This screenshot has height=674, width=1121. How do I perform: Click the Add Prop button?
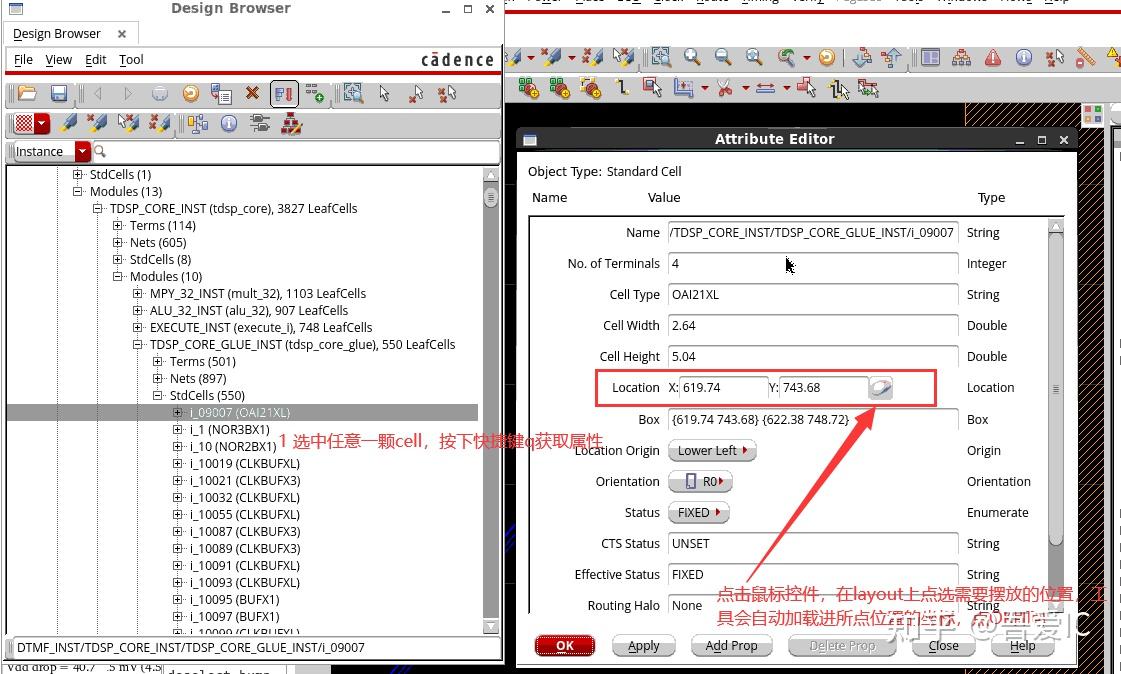[x=731, y=645]
